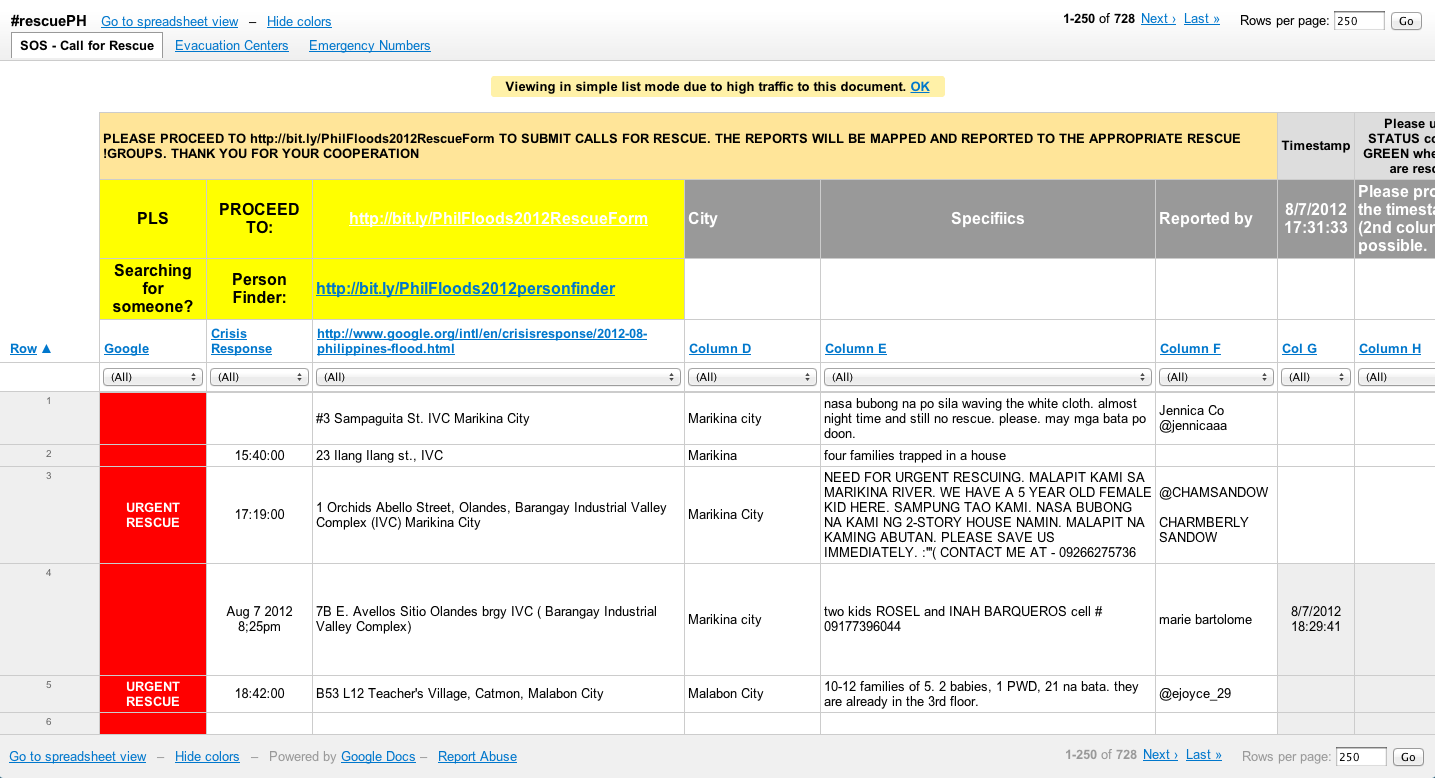1435x778 pixels.
Task: Click the Report Abuse link
Action: [477, 757]
